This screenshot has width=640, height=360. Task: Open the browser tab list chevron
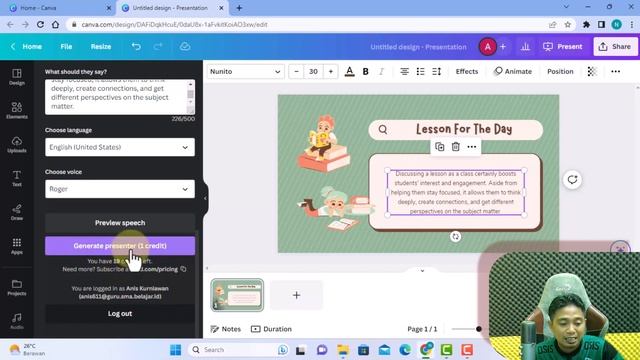coord(566,7)
